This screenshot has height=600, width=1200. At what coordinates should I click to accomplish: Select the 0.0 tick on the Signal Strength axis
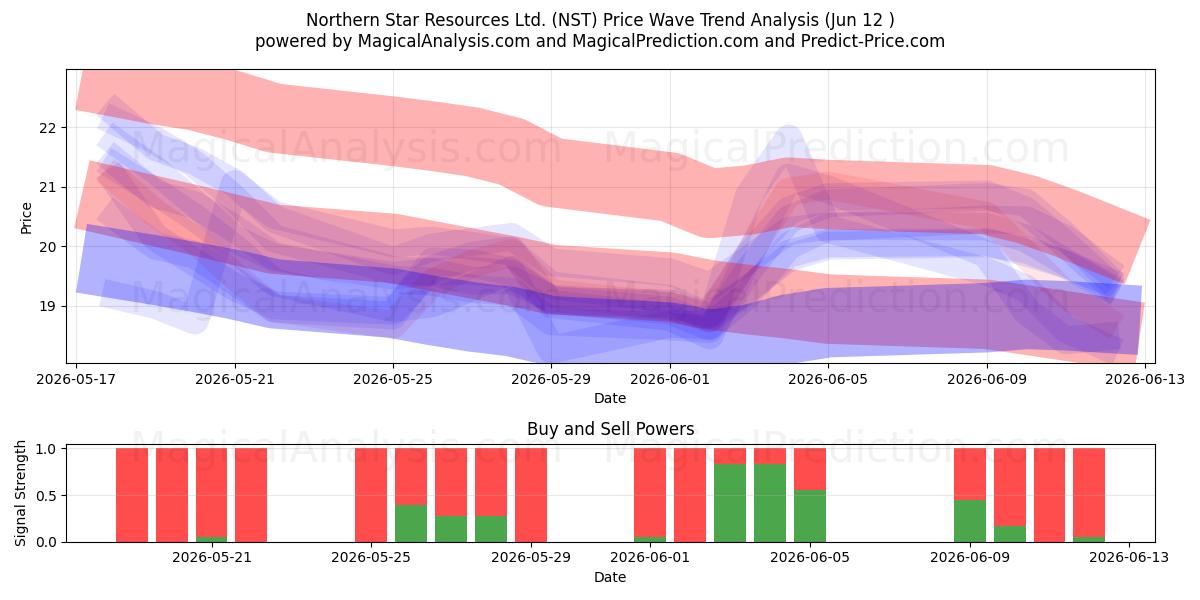point(48,542)
